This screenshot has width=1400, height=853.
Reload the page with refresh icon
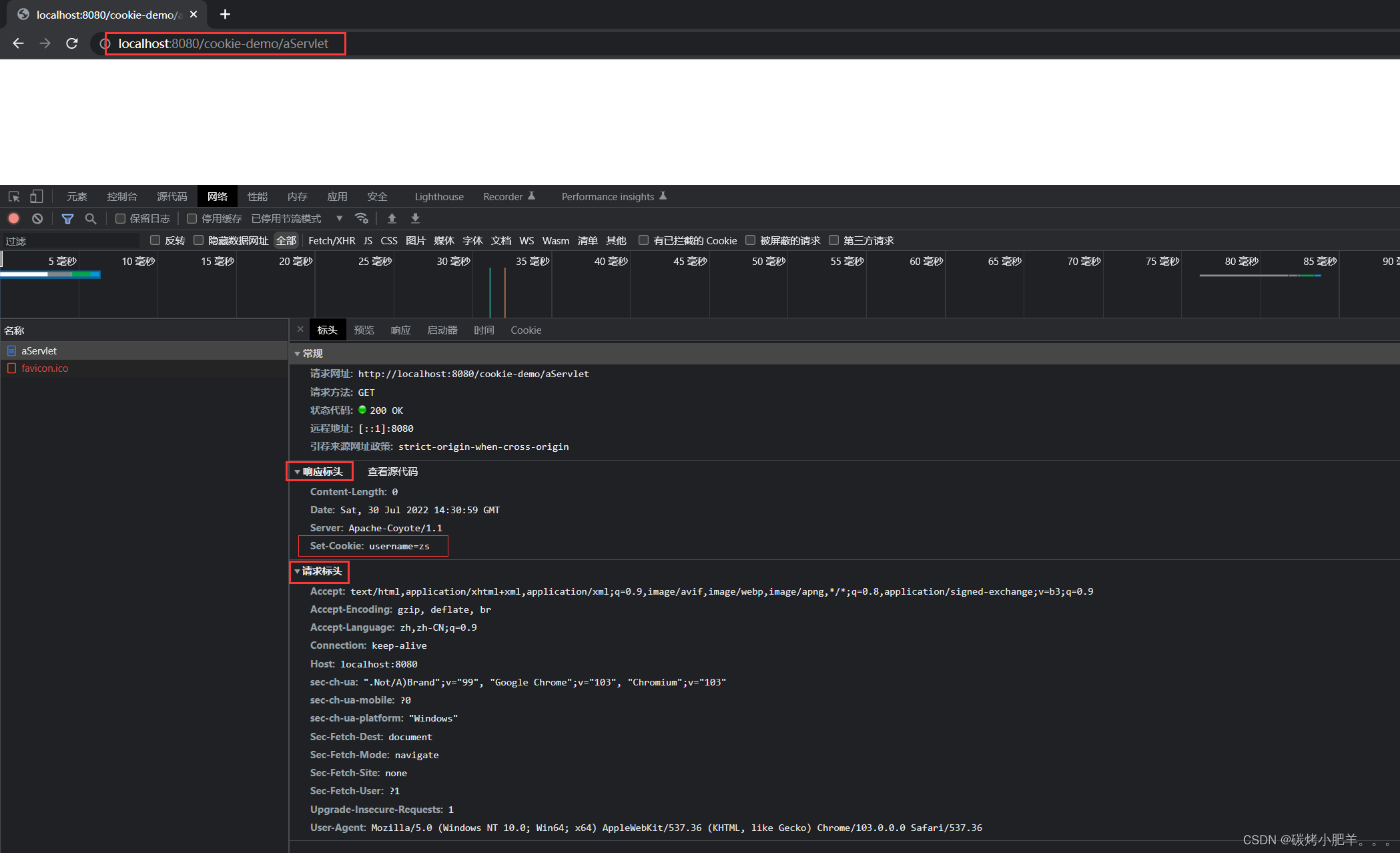[72, 43]
